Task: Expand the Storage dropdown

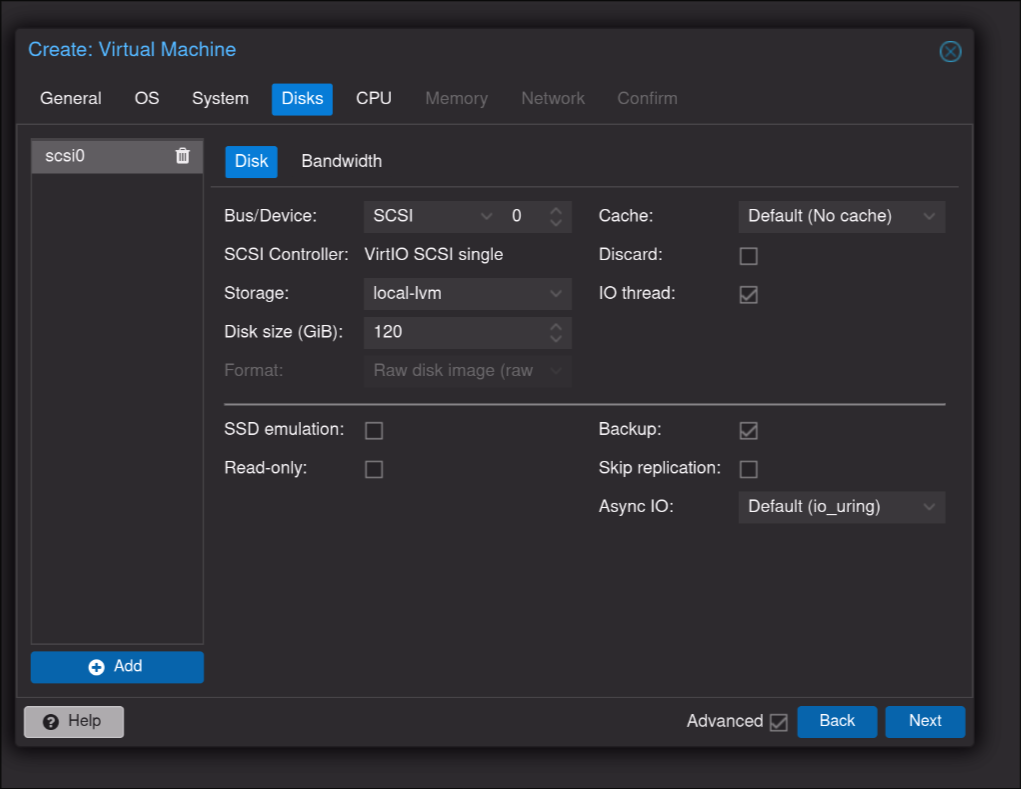Action: pyautogui.click(x=466, y=294)
